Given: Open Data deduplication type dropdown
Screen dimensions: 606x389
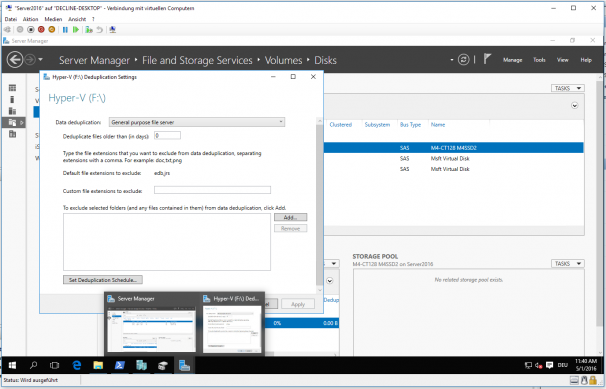Looking at the screenshot, I should 197,122.
